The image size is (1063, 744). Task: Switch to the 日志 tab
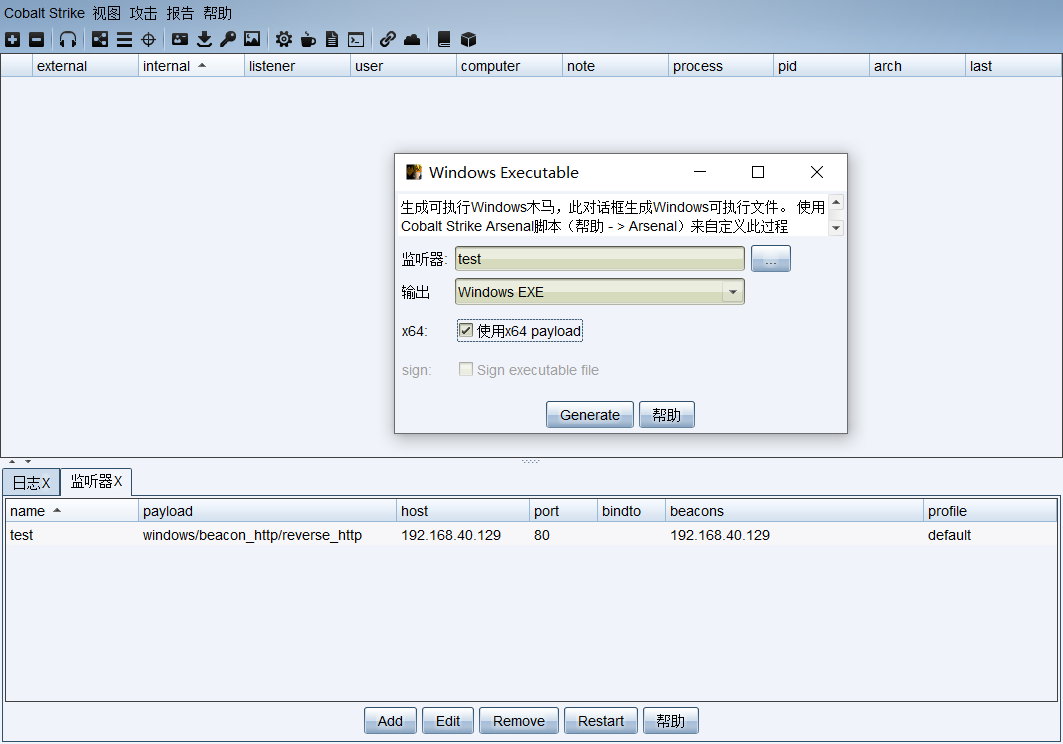coord(31,482)
